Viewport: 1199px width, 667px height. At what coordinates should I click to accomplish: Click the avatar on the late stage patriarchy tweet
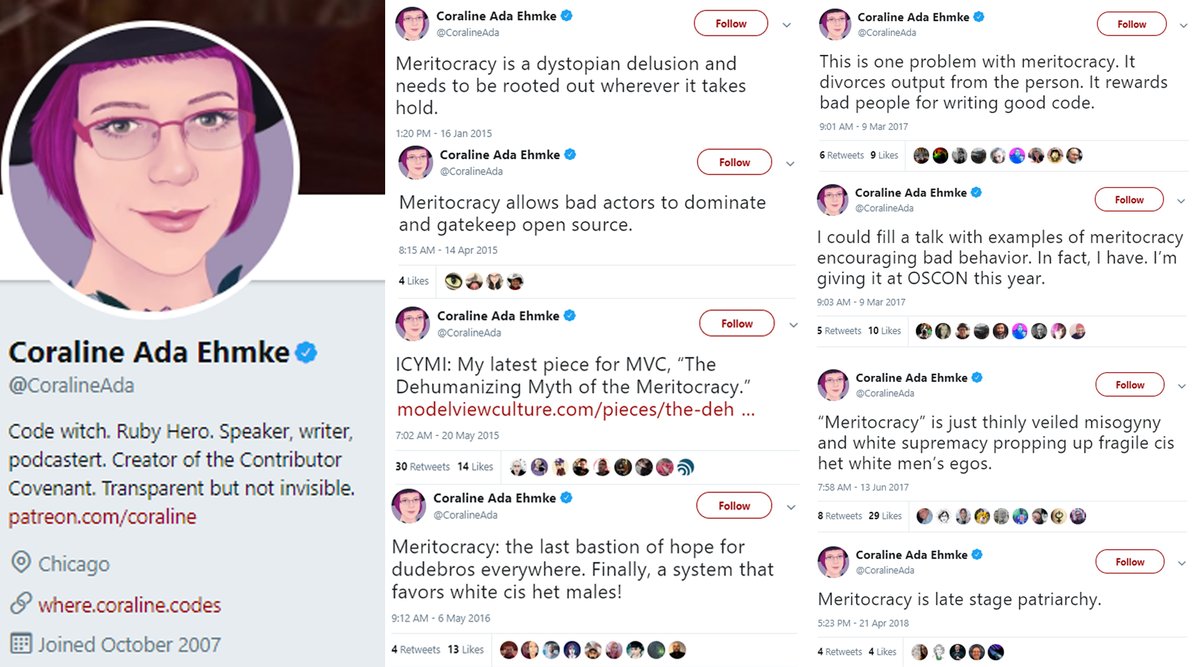pos(832,561)
